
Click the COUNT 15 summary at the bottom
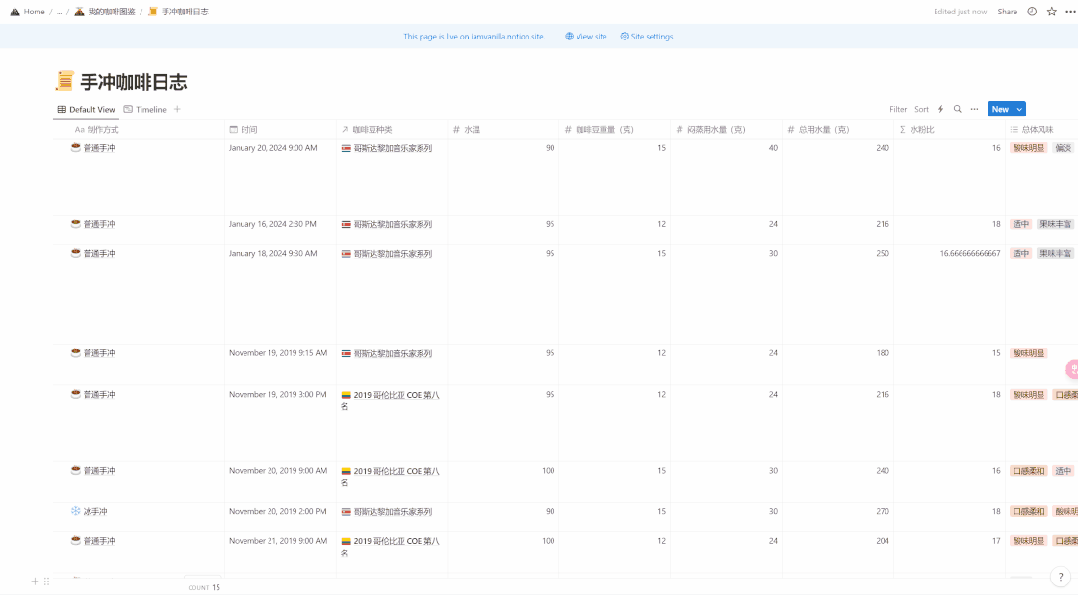point(204,587)
